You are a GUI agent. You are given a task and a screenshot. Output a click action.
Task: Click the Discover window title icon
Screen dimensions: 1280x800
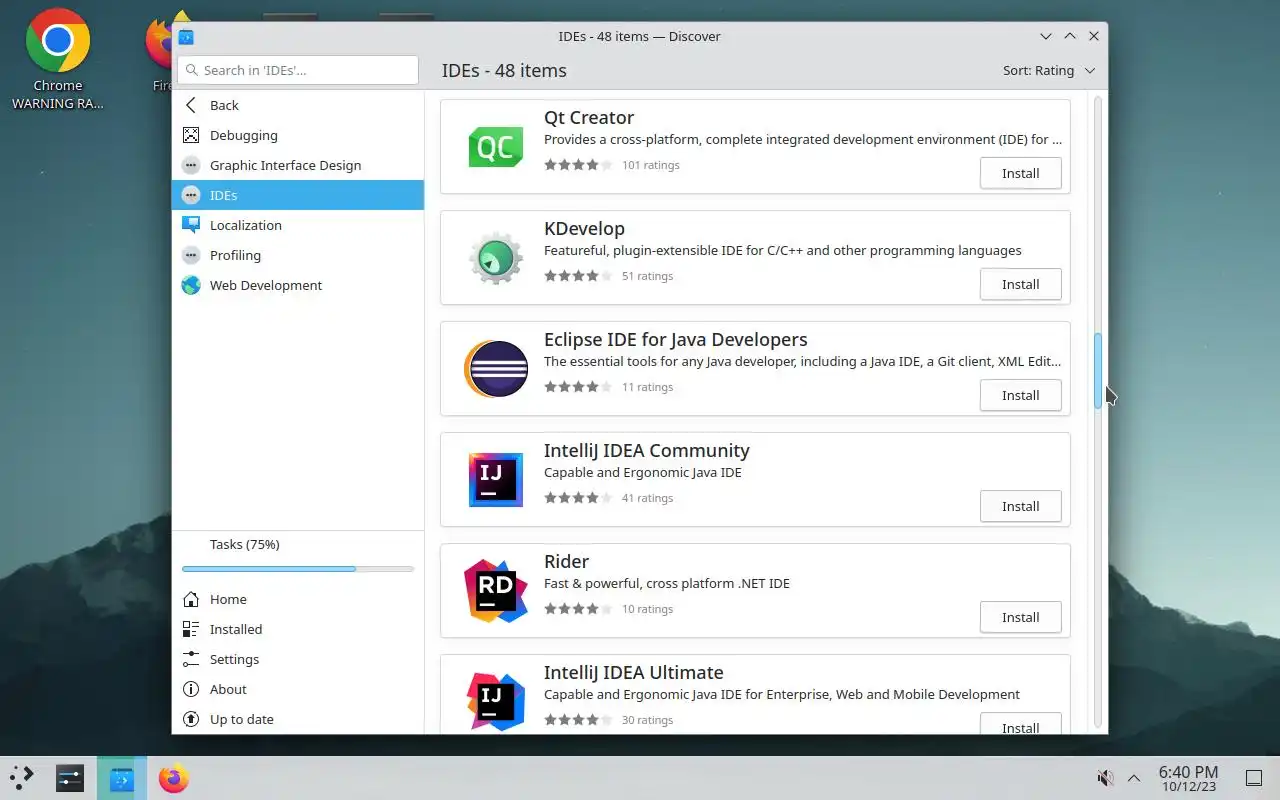186,36
